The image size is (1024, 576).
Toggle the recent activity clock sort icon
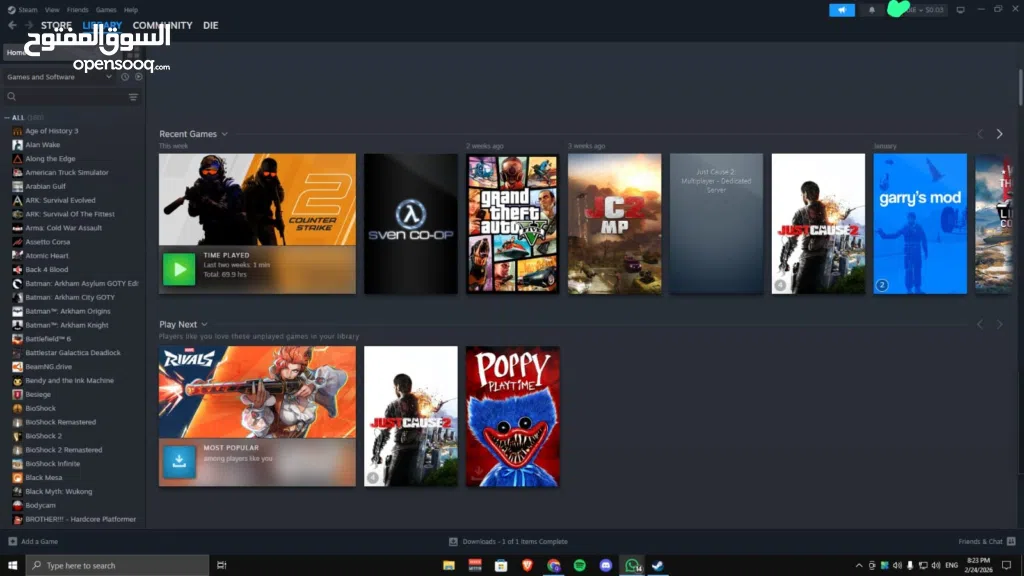tap(125, 77)
